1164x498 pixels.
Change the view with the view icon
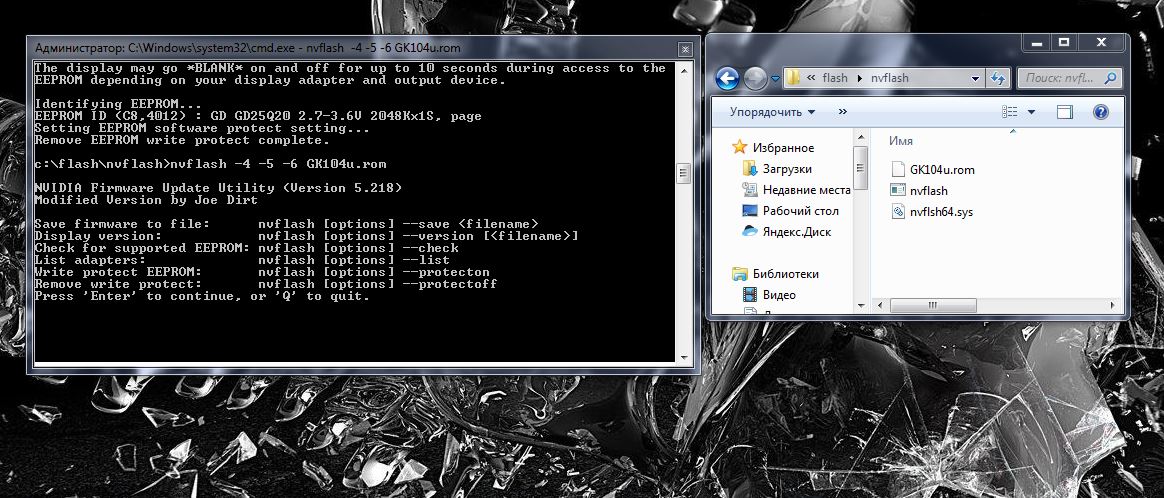[x=1010, y=112]
